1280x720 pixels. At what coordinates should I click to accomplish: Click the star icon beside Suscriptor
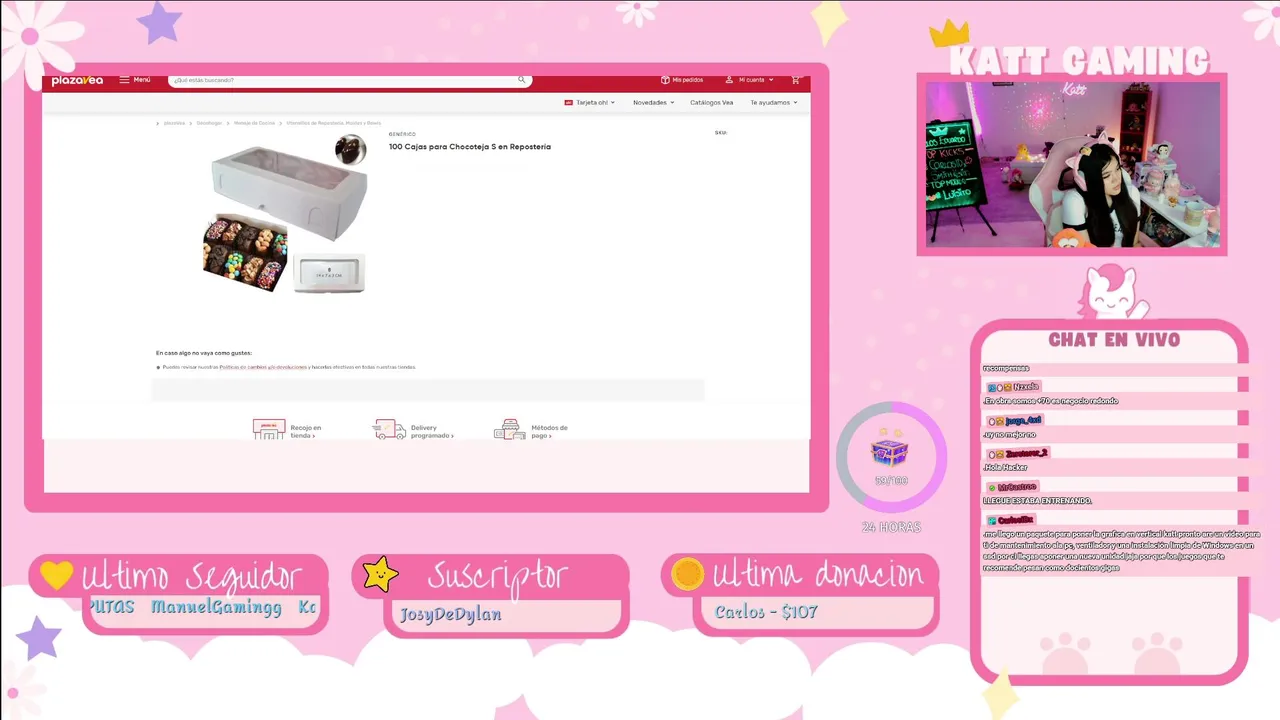coord(380,575)
